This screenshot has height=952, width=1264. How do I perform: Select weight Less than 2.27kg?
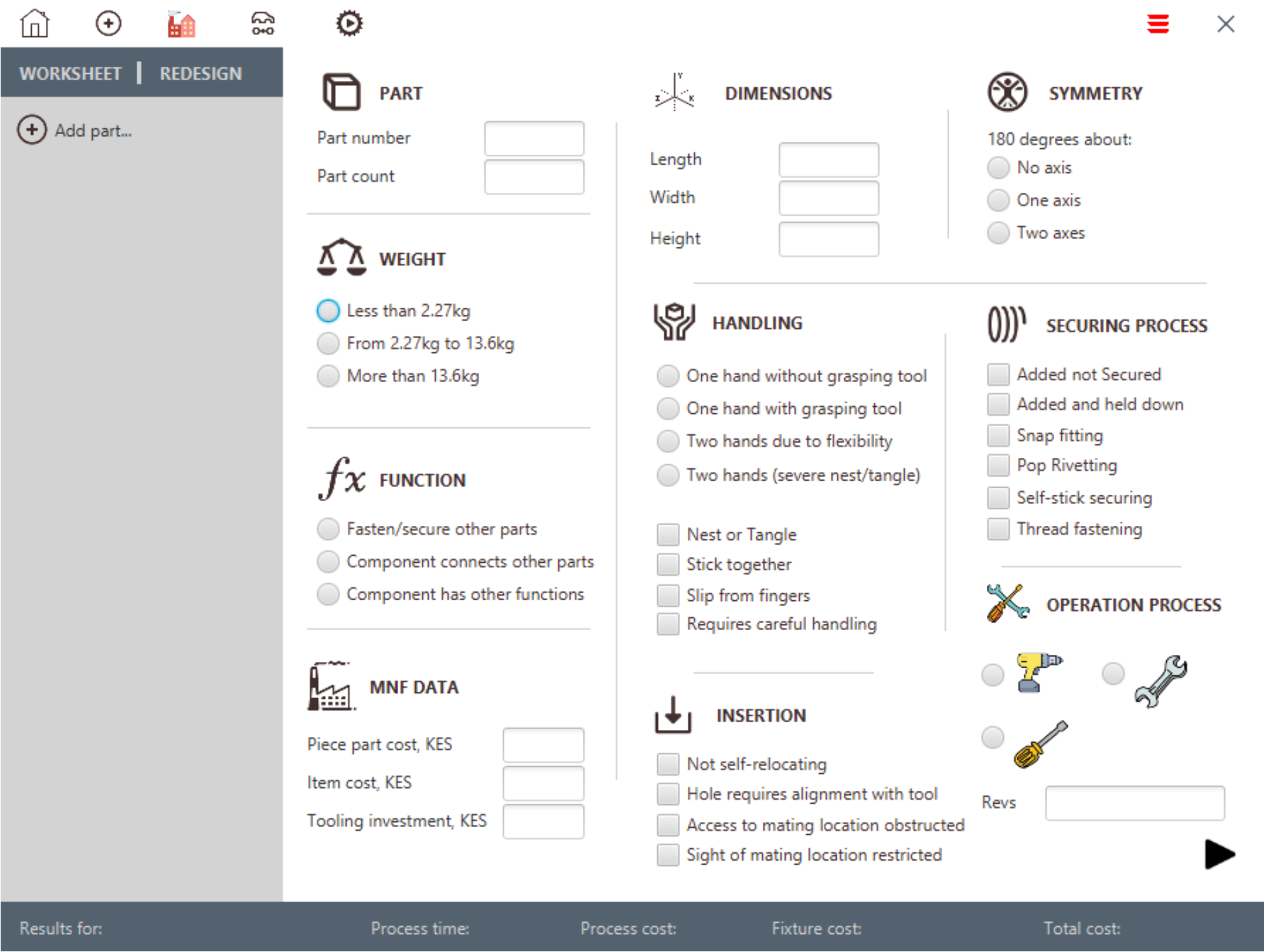coord(328,311)
